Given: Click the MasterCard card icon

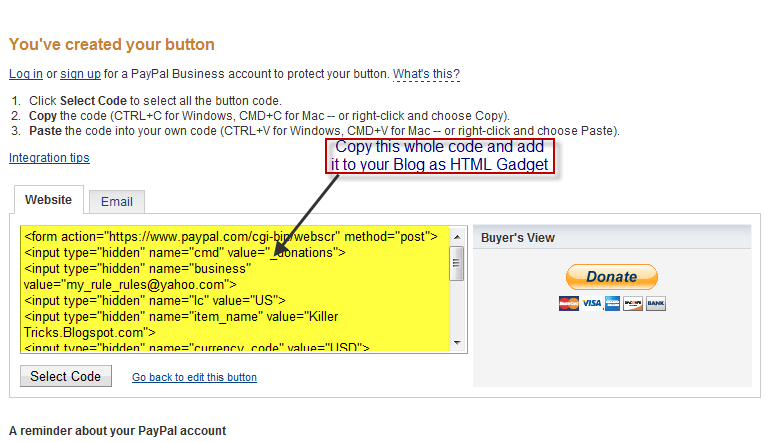Looking at the screenshot, I should click(x=569, y=303).
